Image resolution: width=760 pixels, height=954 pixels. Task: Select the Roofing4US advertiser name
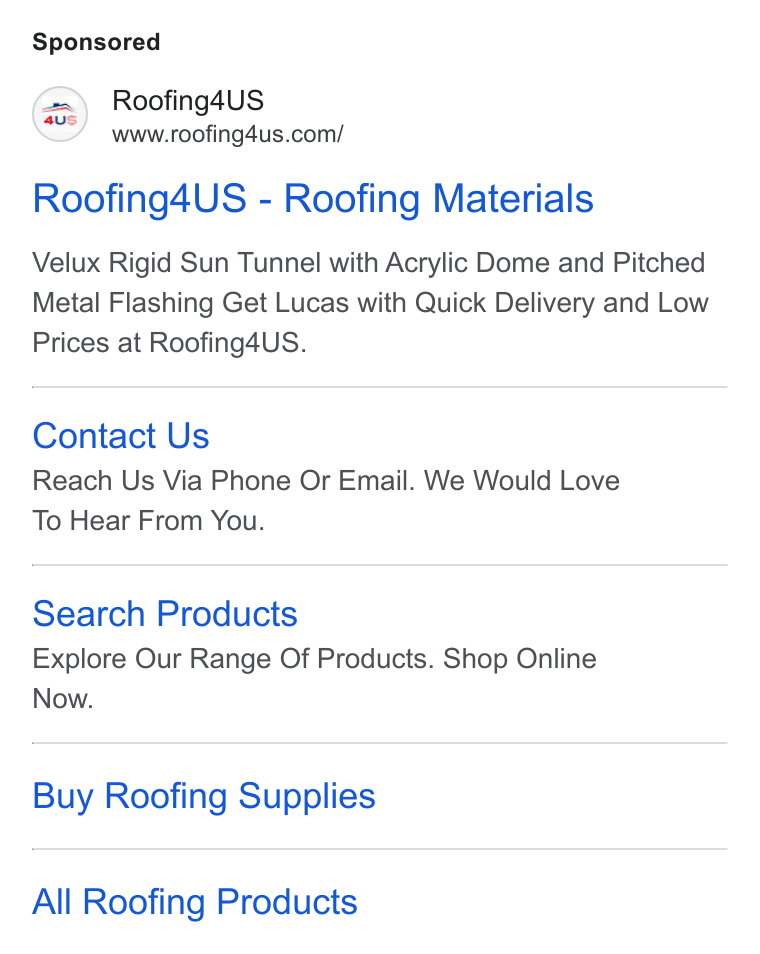tap(188, 100)
